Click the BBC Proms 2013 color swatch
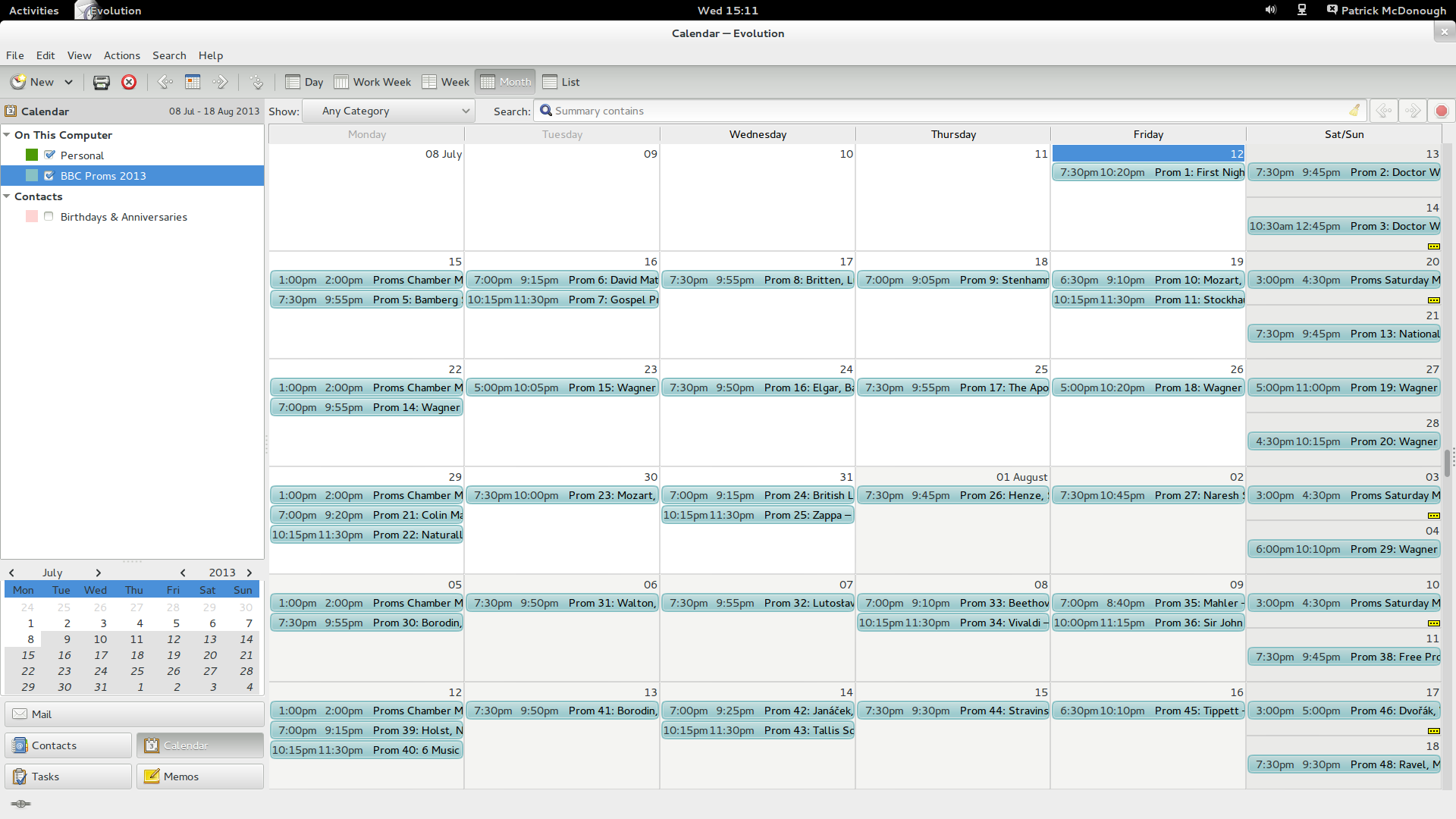 tap(32, 175)
